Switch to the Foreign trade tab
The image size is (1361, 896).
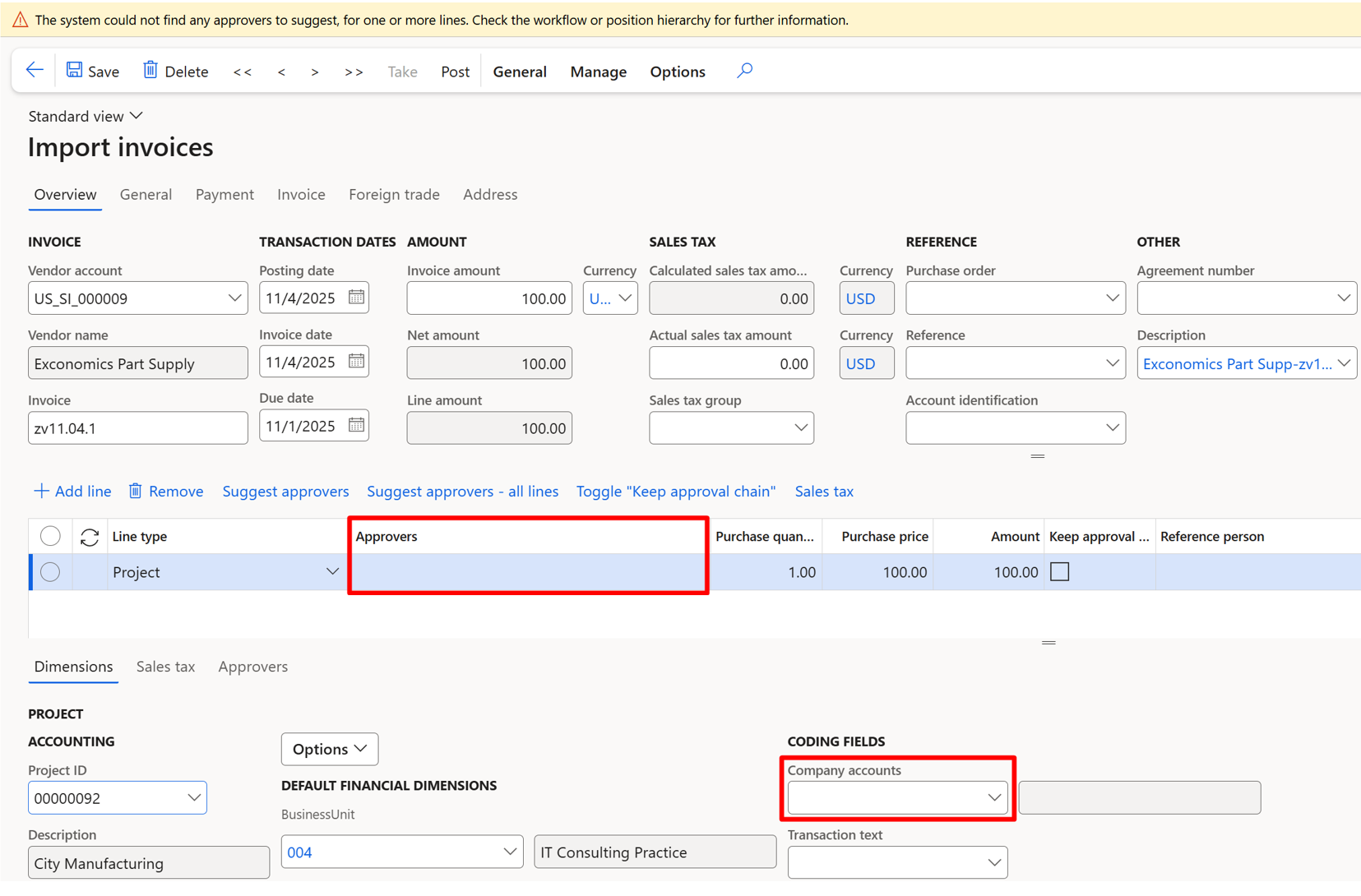coord(394,195)
